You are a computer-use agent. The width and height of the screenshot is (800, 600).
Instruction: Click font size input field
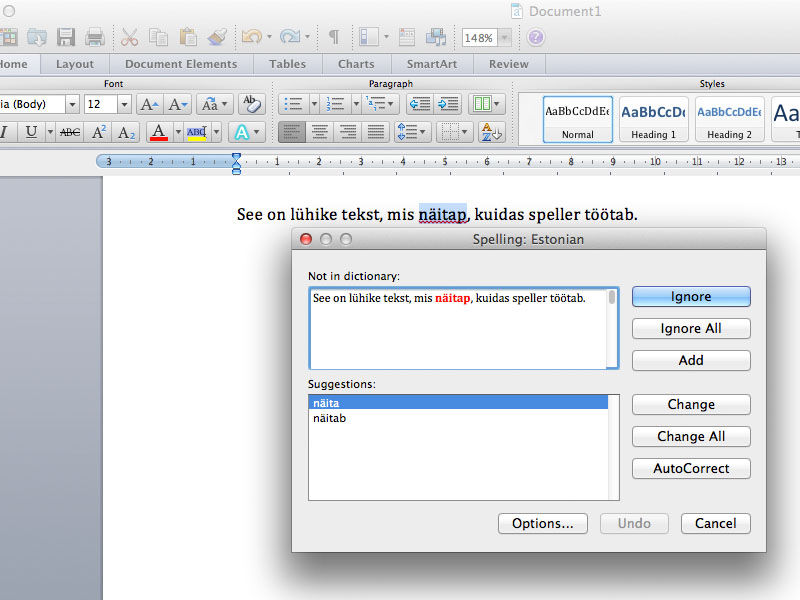[101, 105]
